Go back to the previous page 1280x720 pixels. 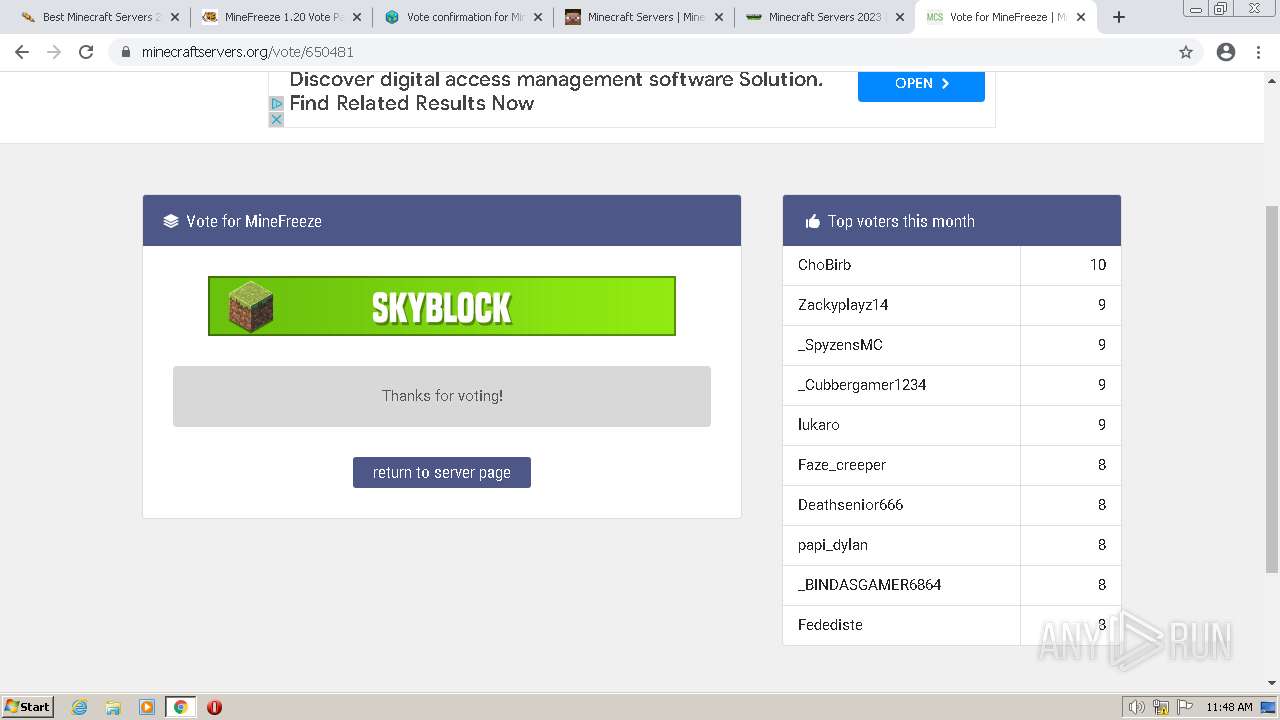[x=22, y=52]
